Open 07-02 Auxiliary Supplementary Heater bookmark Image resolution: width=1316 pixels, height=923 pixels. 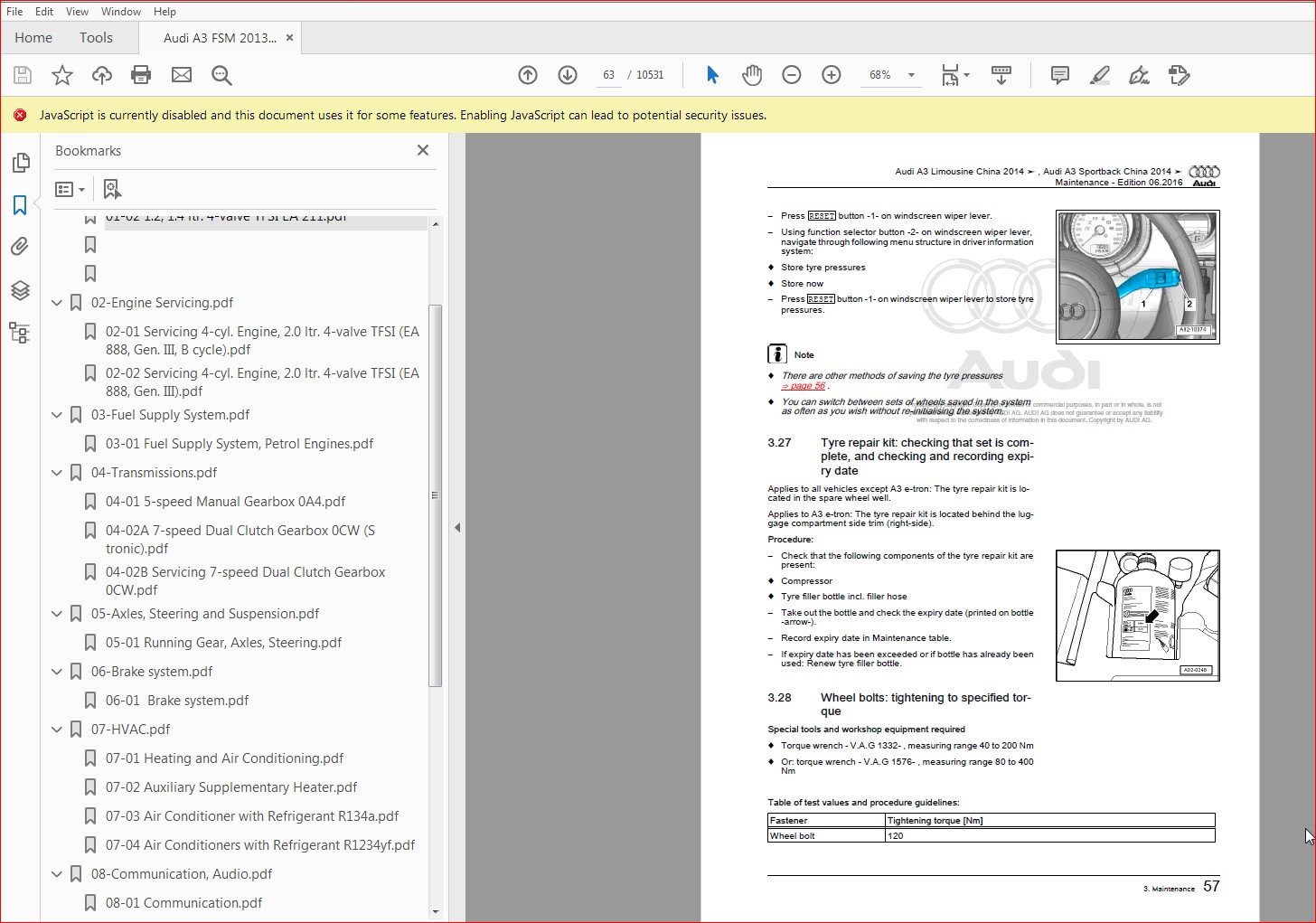[x=231, y=787]
